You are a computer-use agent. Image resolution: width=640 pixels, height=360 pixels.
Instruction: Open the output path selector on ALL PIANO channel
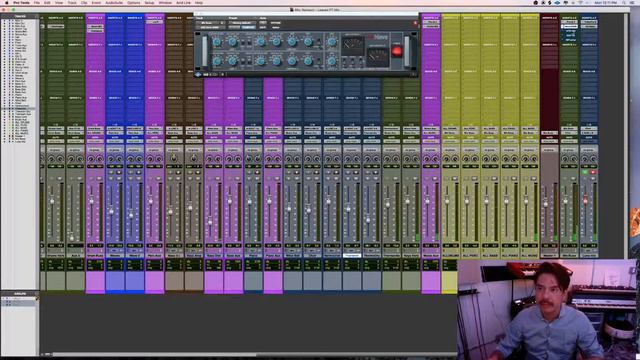pos(510,133)
